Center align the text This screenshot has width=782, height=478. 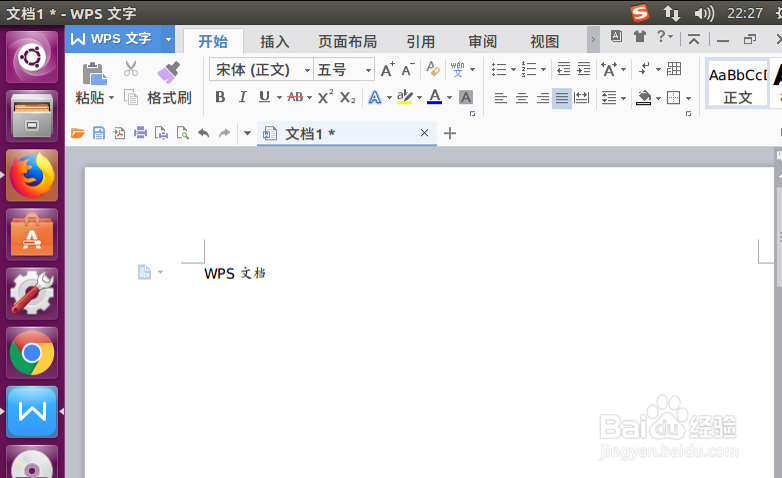click(522, 98)
